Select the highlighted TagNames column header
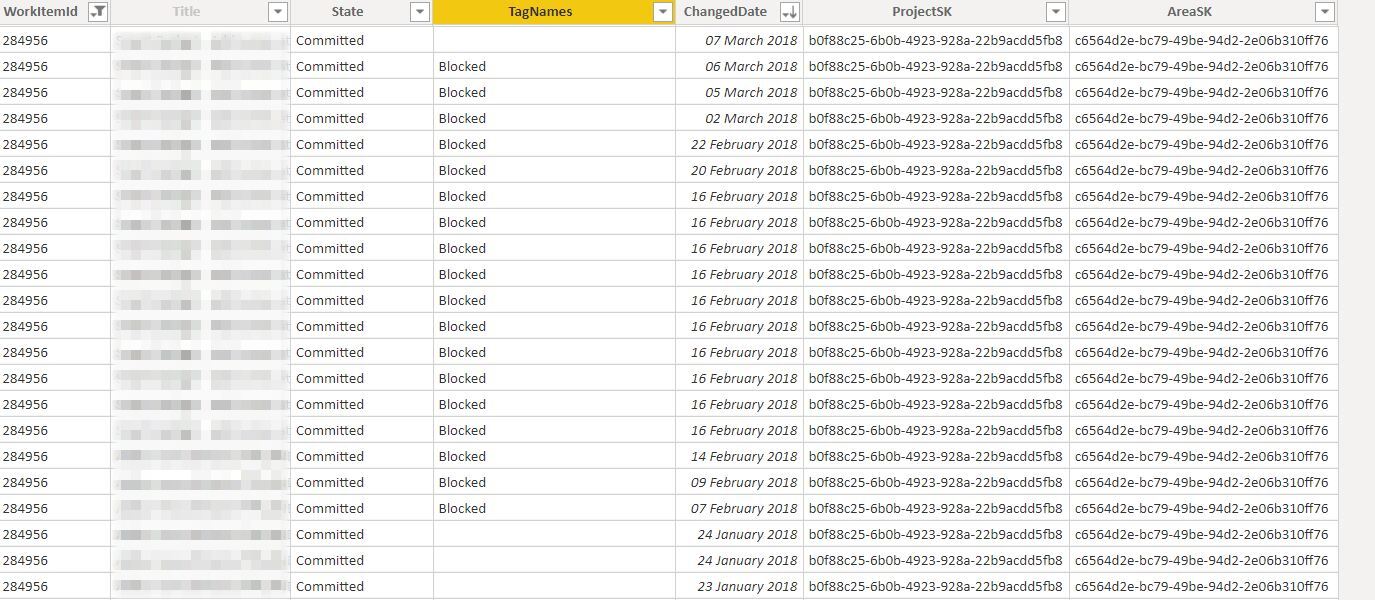The image size is (1375, 600). [x=554, y=12]
